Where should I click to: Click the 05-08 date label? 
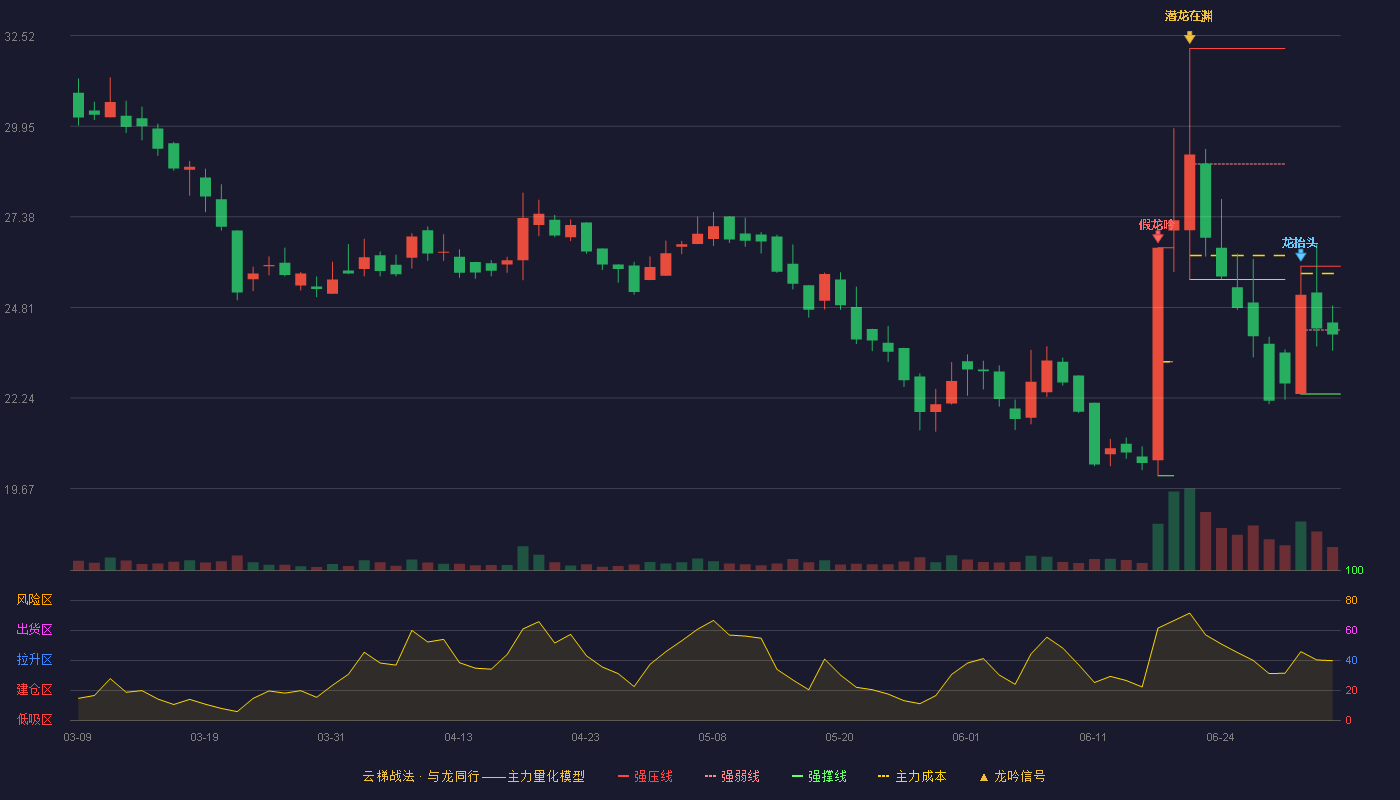[x=712, y=737]
